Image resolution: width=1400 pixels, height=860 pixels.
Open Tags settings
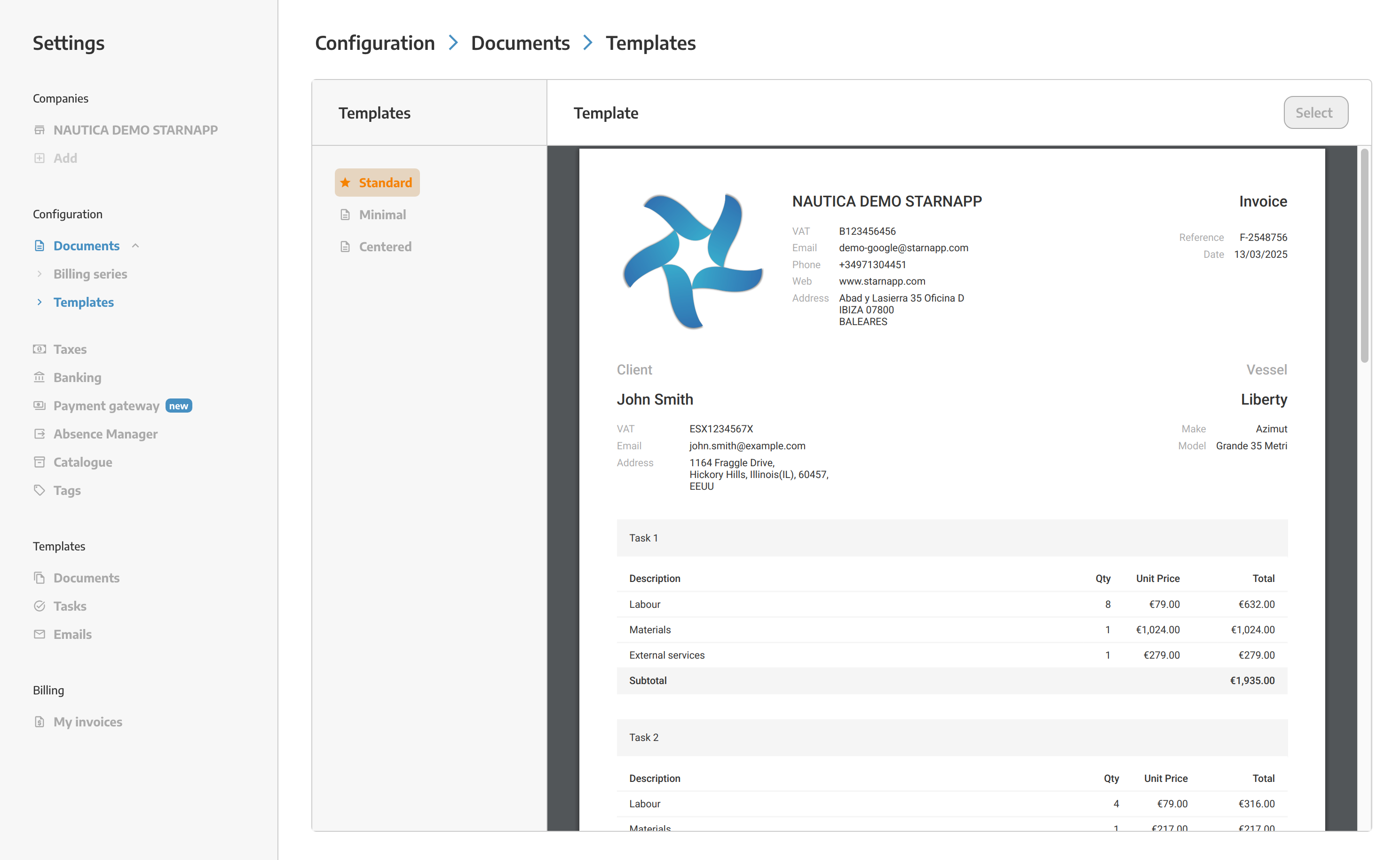click(67, 490)
